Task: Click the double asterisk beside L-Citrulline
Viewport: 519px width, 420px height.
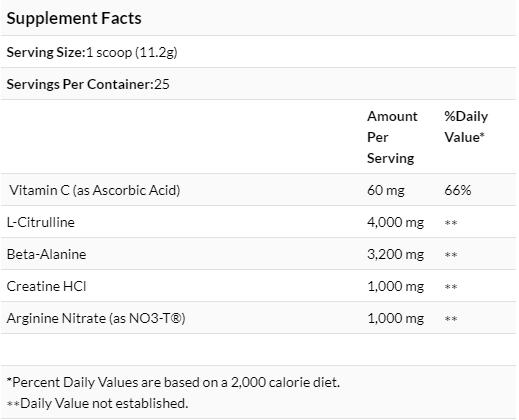Action: click(x=451, y=223)
